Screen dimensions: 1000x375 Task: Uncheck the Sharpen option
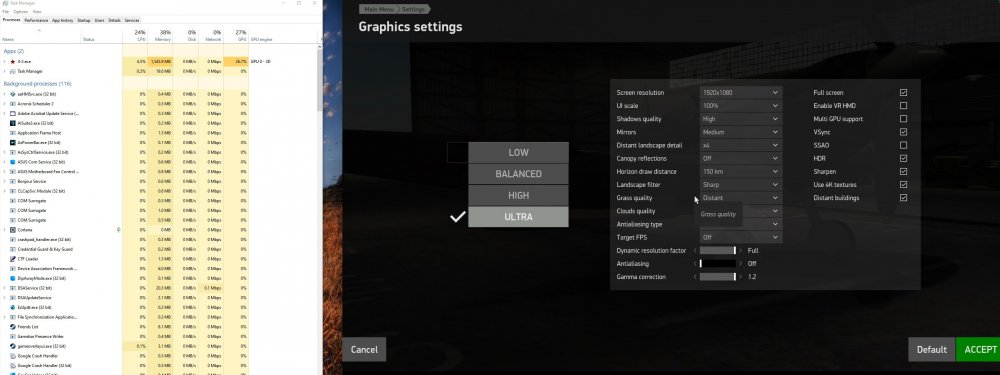point(904,172)
